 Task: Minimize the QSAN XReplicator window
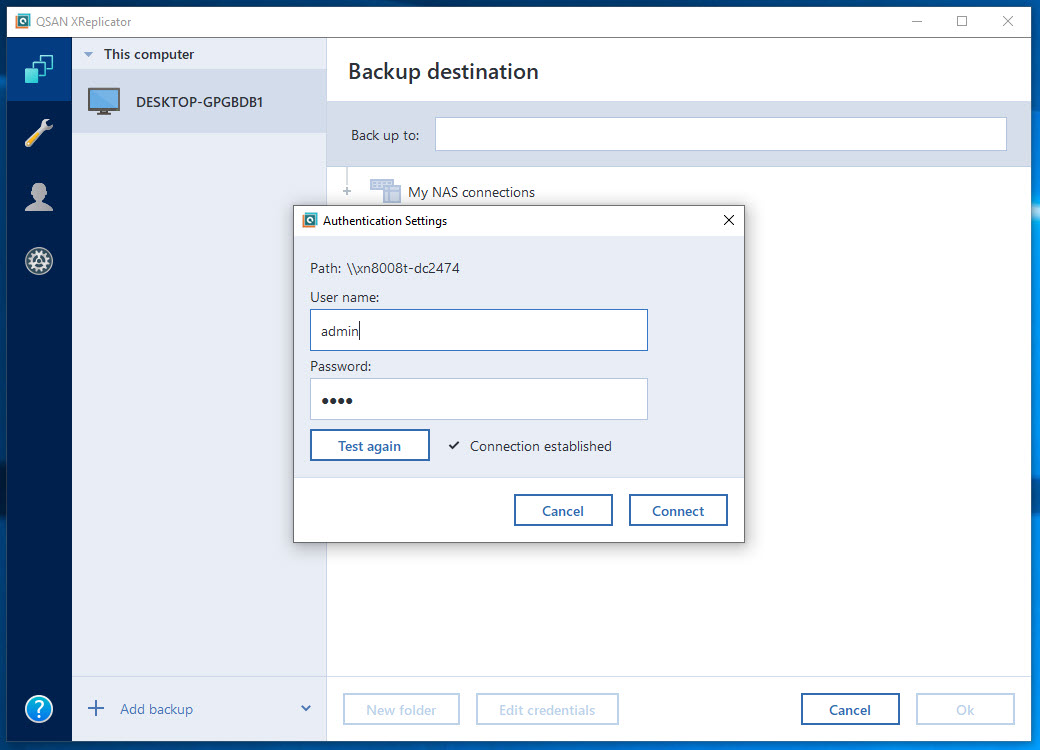coord(917,21)
